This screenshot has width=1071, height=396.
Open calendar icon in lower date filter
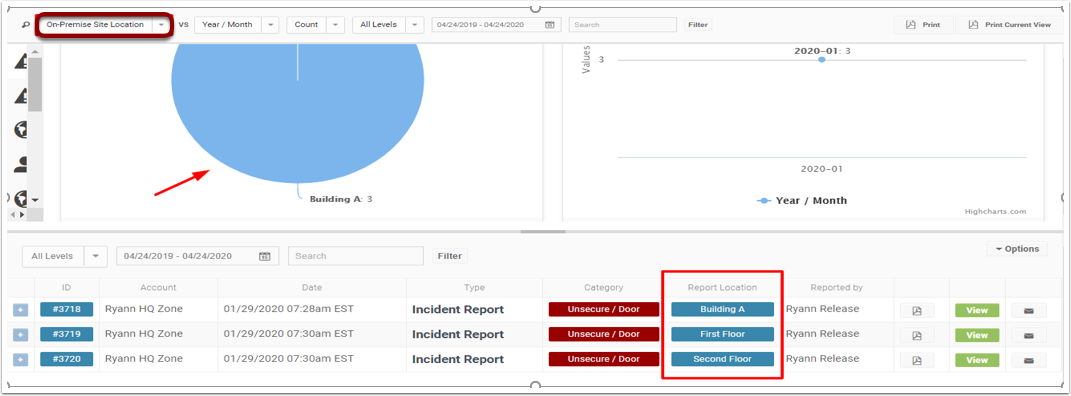coord(265,256)
